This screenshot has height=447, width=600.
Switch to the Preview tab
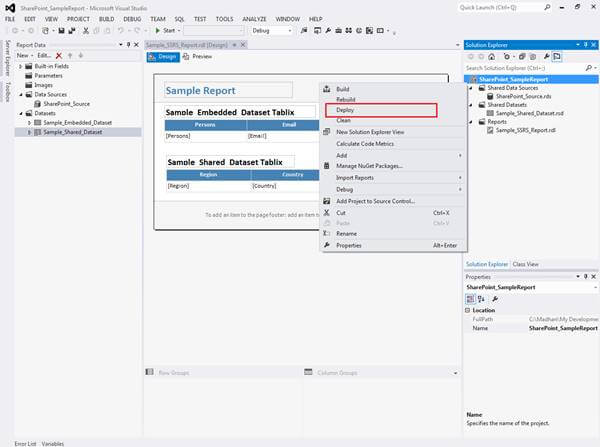point(198,57)
